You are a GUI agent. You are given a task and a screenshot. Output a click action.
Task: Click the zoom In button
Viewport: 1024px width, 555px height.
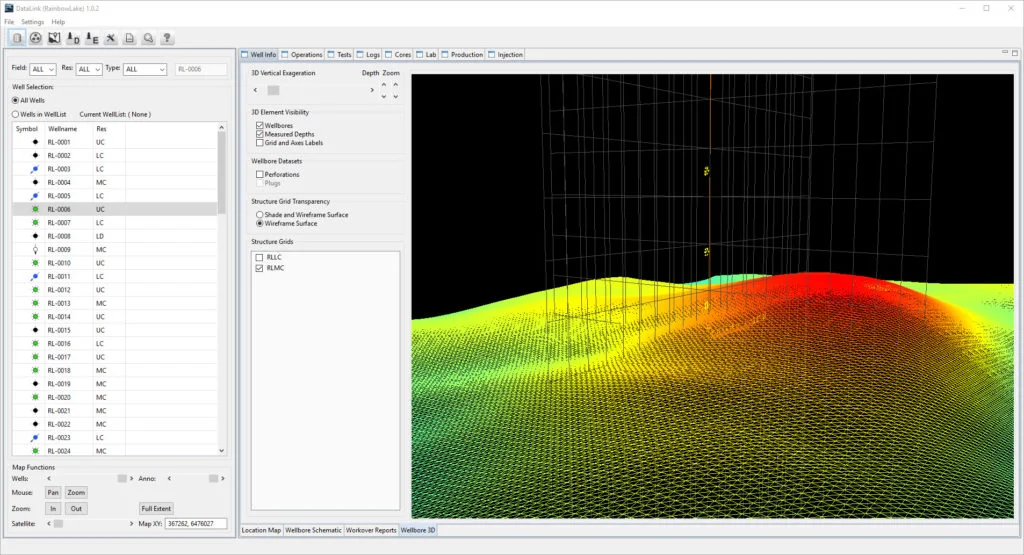tap(53, 509)
